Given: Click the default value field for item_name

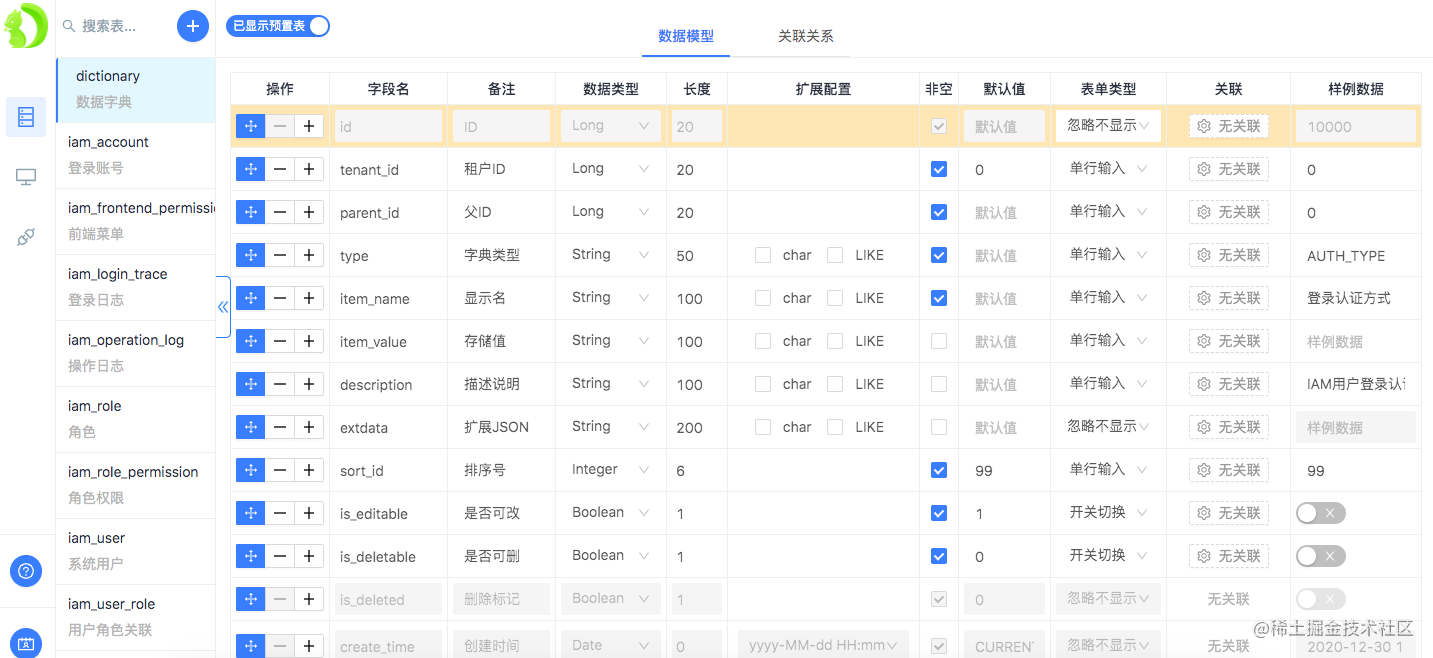Looking at the screenshot, I should pyautogui.click(x=1004, y=299).
